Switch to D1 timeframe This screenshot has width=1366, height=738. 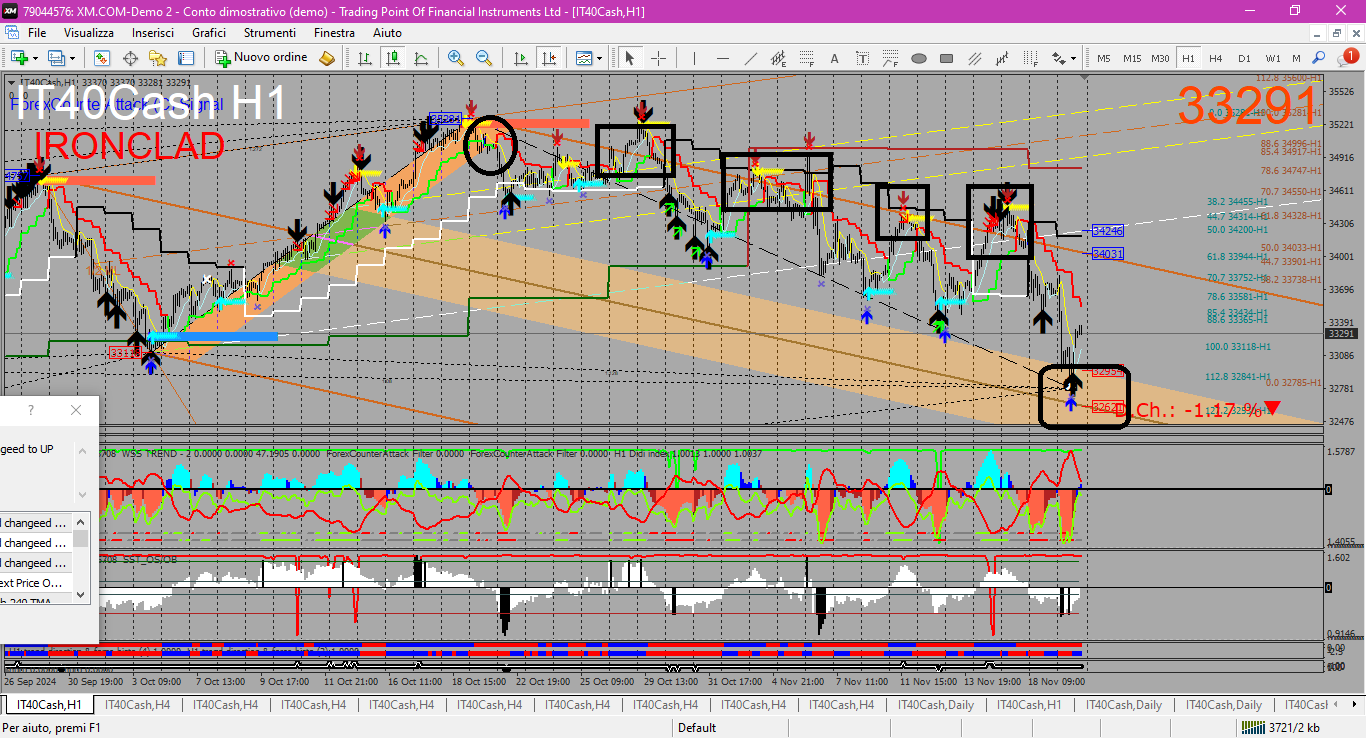1244,58
